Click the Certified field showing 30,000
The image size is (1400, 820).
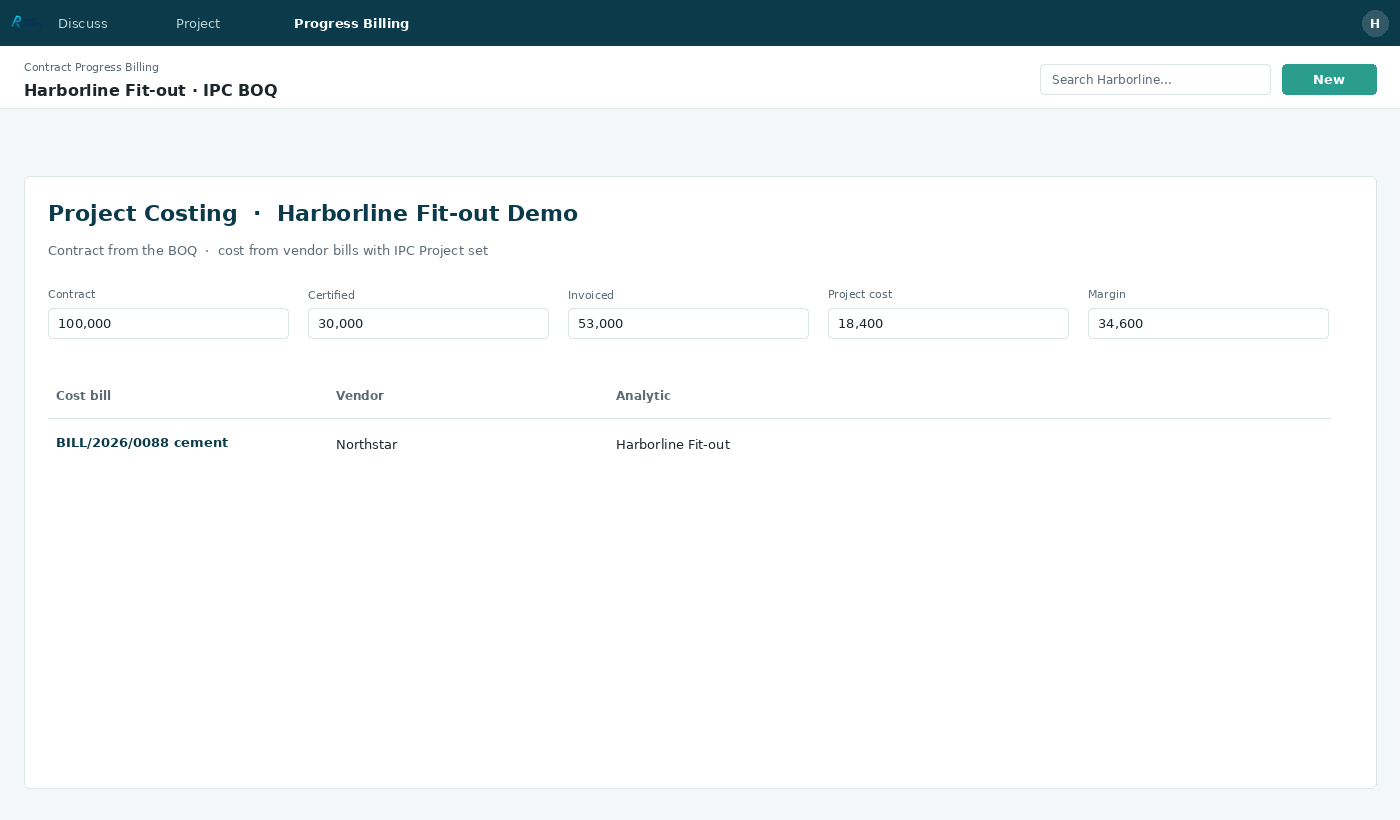[428, 323]
